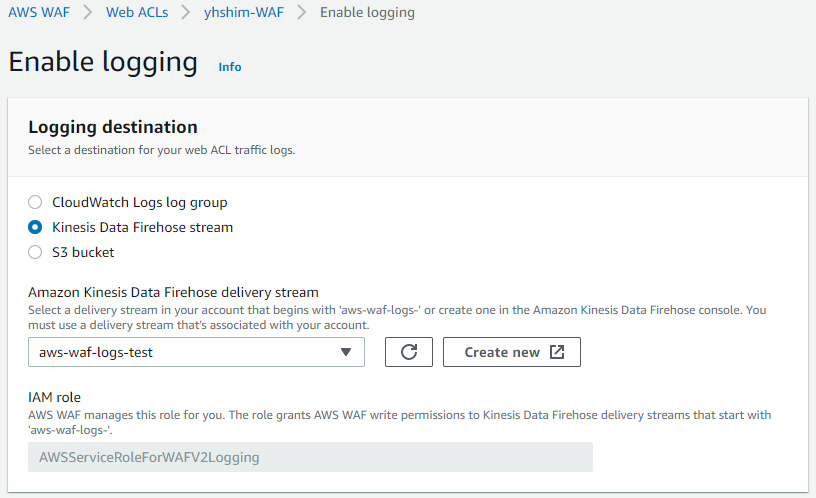
Task: Choose the S3 bucket radio option
Action: tap(35, 252)
